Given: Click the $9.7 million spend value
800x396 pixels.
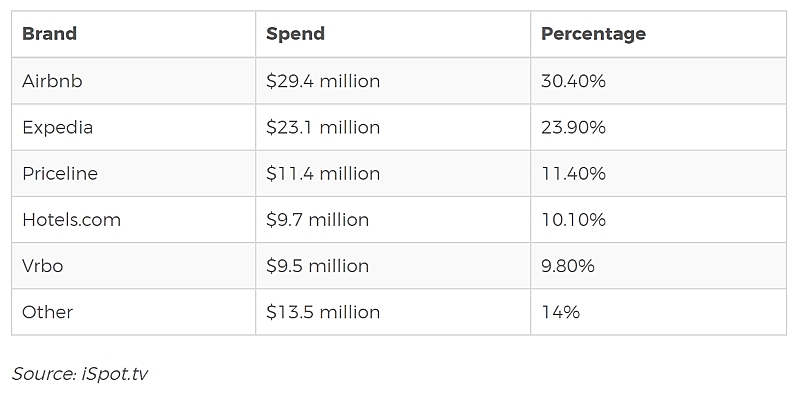Looking at the screenshot, I should point(317,219).
